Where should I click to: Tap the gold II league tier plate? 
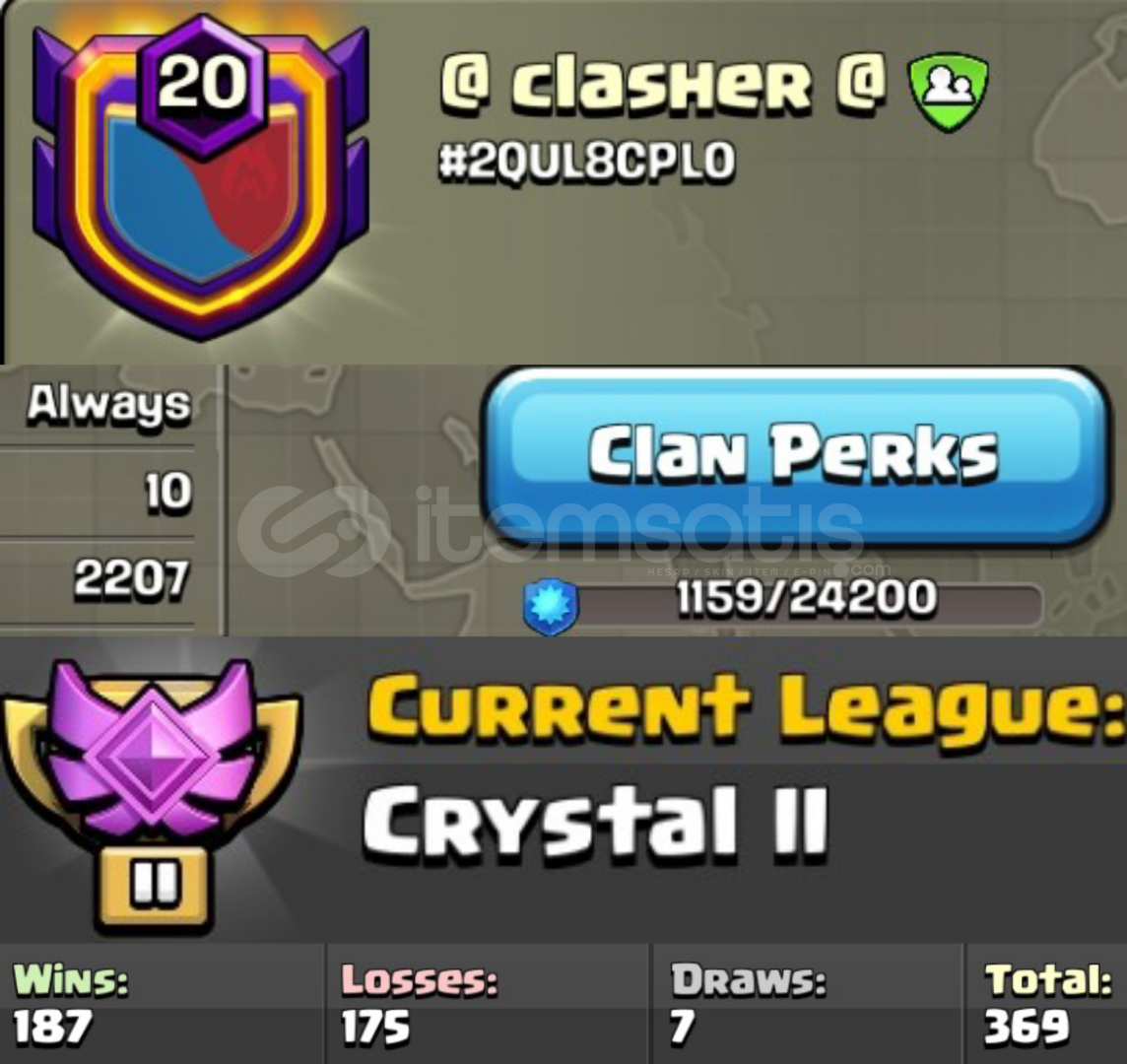pos(153,888)
